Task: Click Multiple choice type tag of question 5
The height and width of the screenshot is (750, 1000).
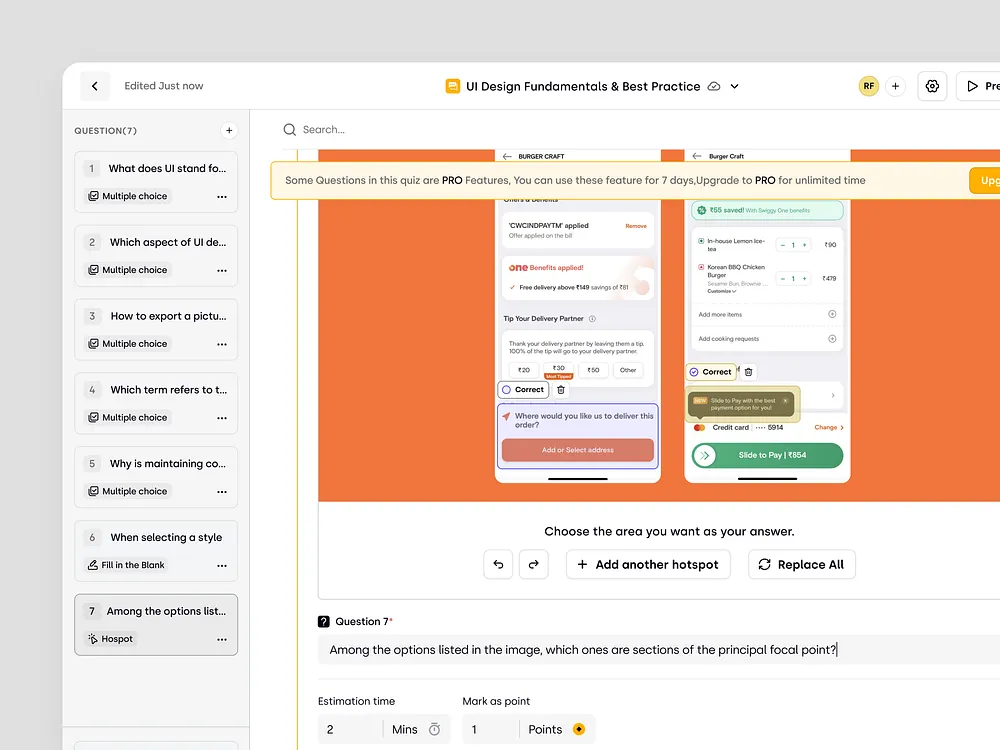Action: pyautogui.click(x=128, y=492)
